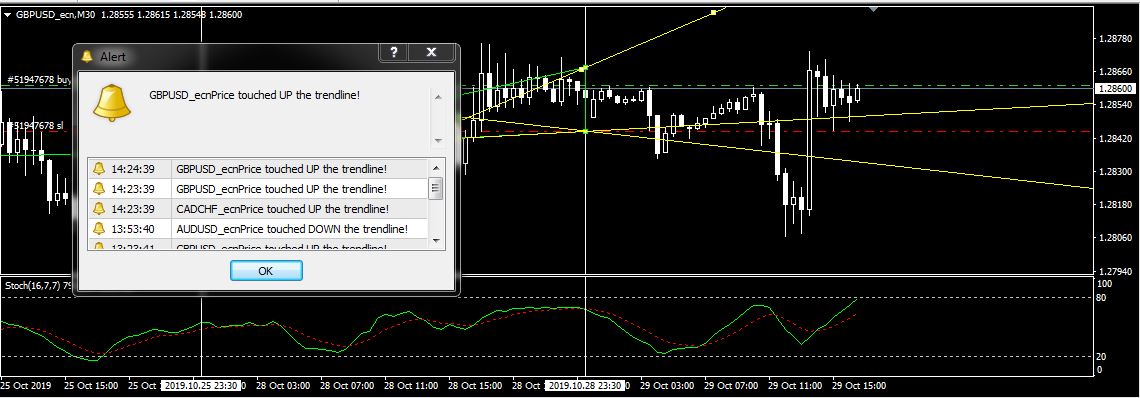The width and height of the screenshot is (1140, 398).
Task: Click the 1.28600 current price label
Action: (1116, 88)
